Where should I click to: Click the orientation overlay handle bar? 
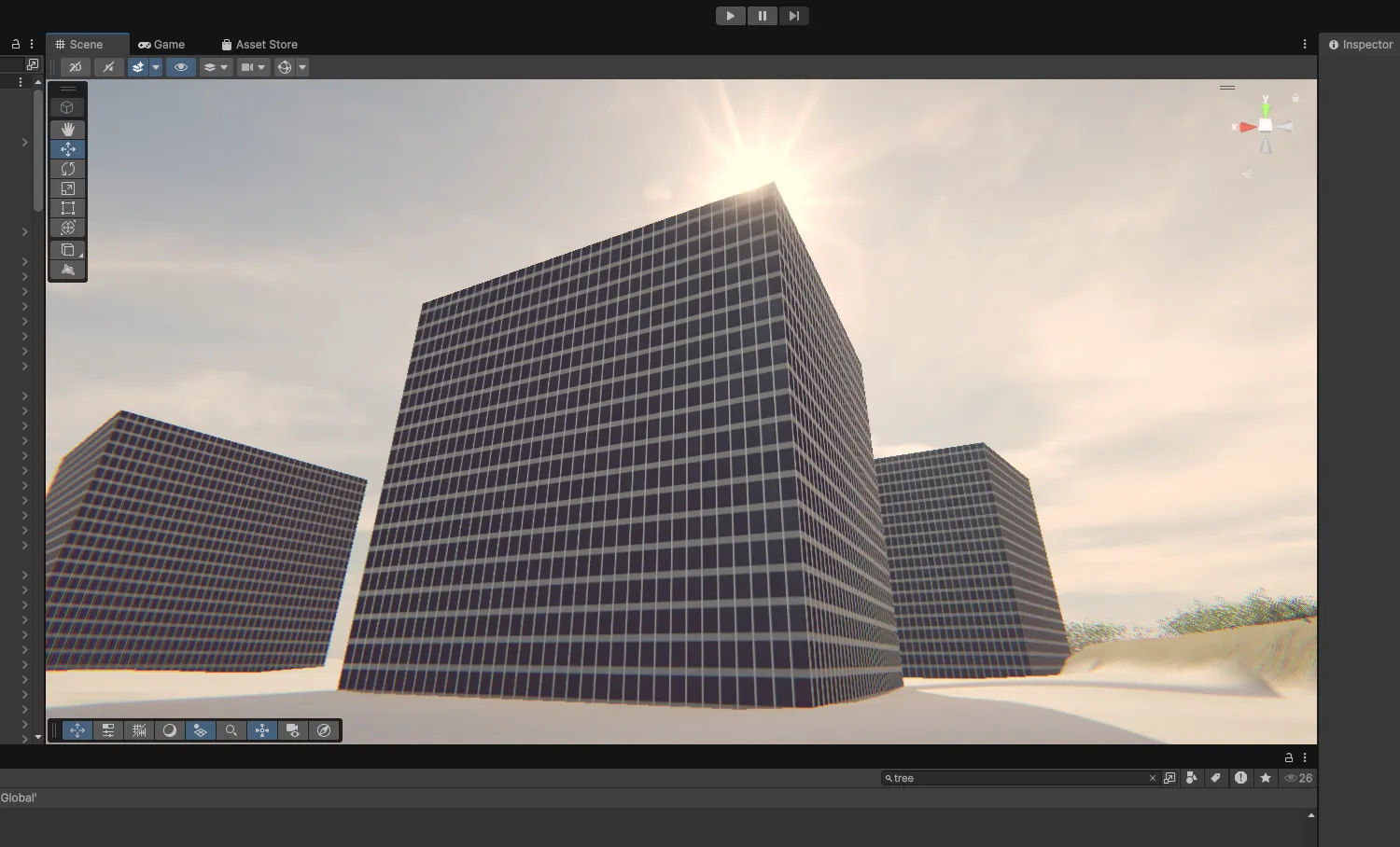tap(1227, 88)
